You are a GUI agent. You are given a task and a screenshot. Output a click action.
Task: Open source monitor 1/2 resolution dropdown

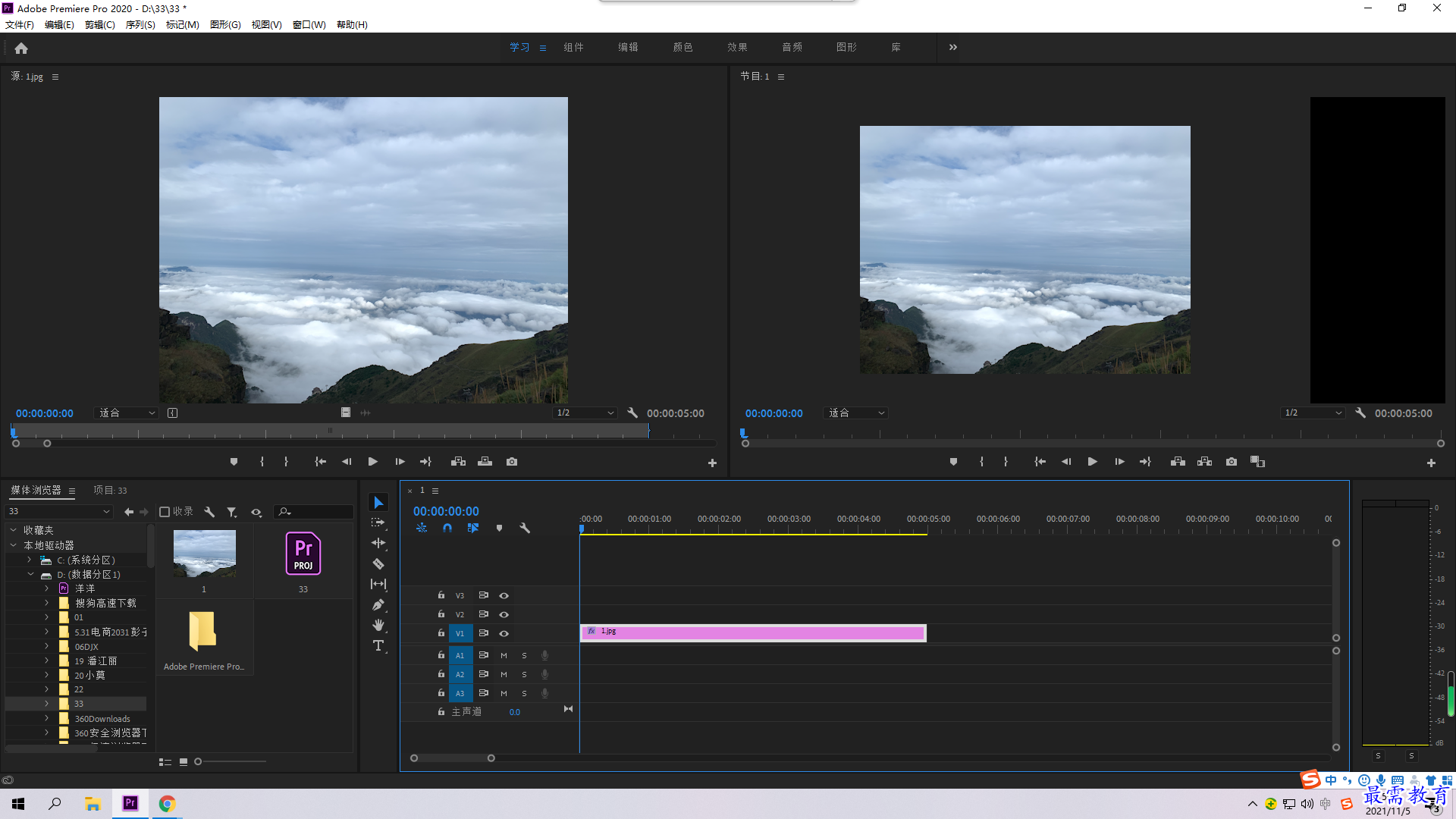[x=585, y=413]
